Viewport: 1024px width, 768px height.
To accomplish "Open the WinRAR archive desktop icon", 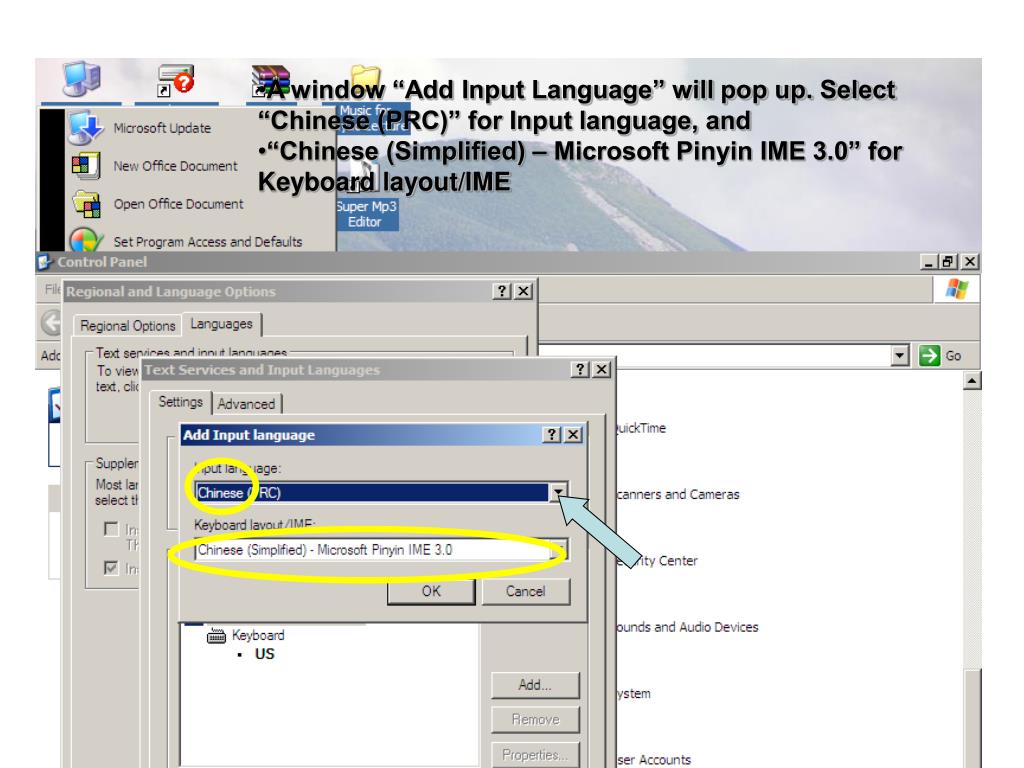I will coord(270,80).
